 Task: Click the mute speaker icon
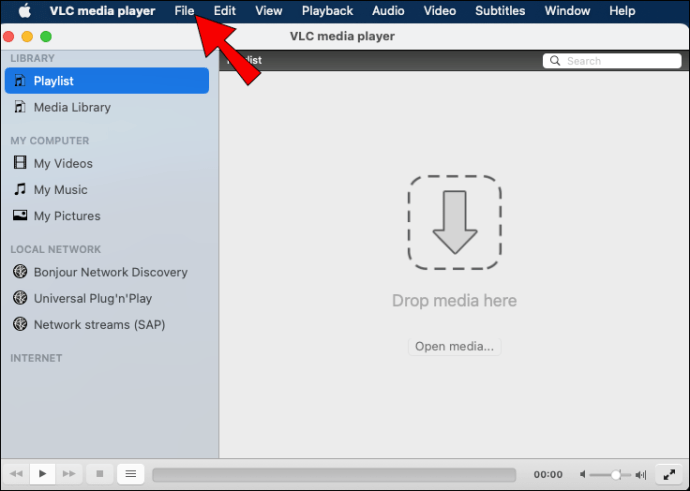pyautogui.click(x=581, y=474)
